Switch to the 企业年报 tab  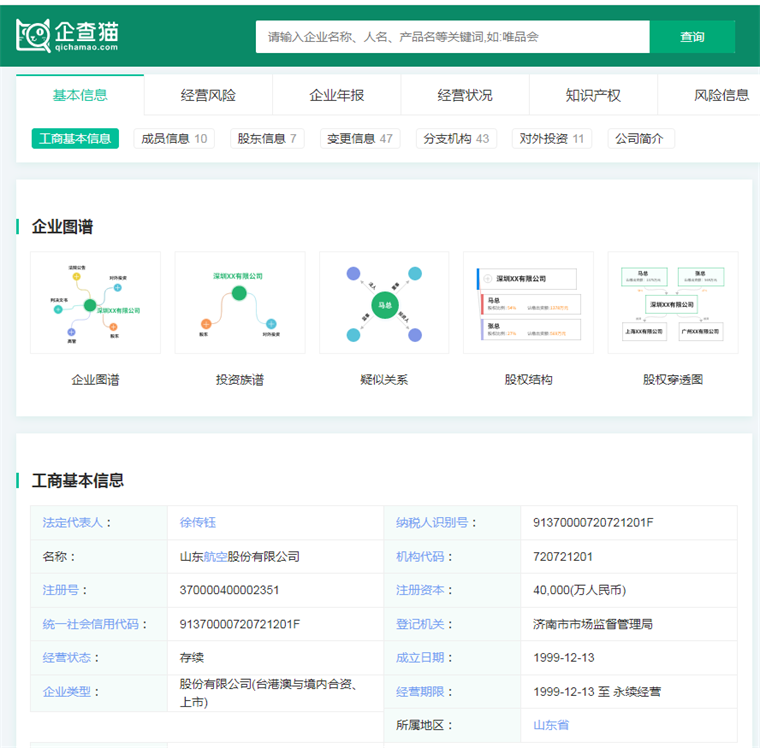(336, 96)
